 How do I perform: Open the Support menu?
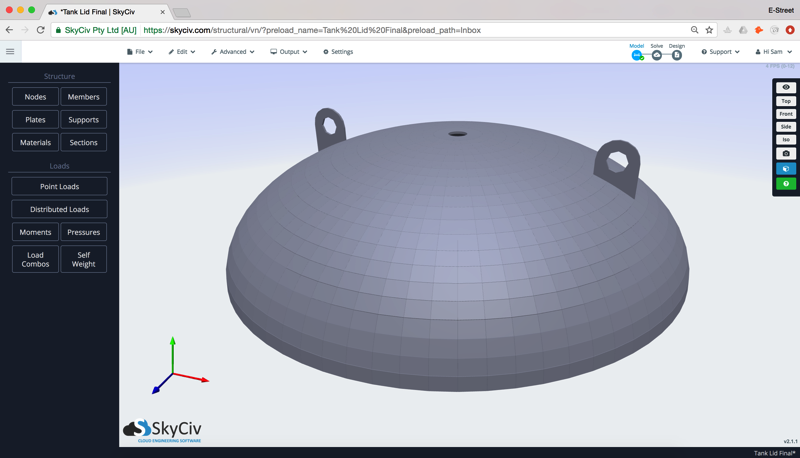point(720,52)
